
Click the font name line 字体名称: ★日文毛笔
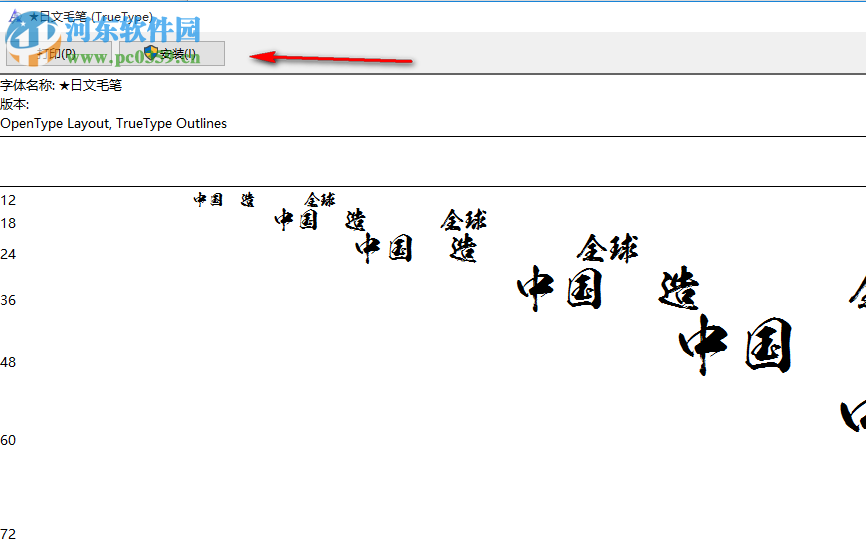pyautogui.click(x=61, y=86)
